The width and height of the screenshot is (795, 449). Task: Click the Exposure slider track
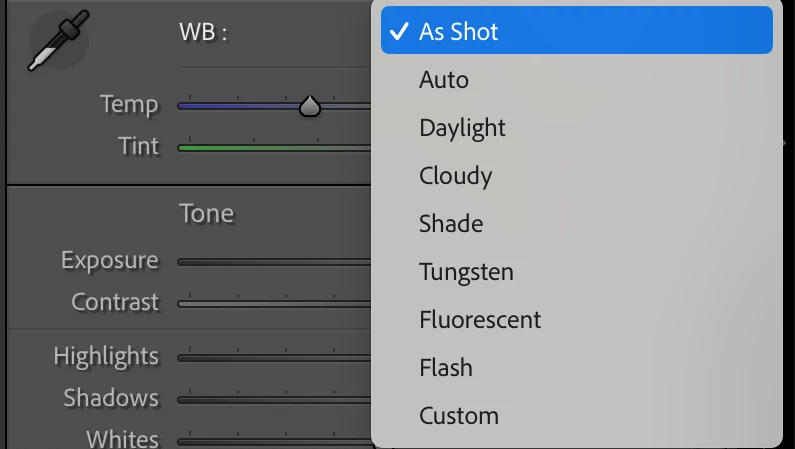click(273, 262)
